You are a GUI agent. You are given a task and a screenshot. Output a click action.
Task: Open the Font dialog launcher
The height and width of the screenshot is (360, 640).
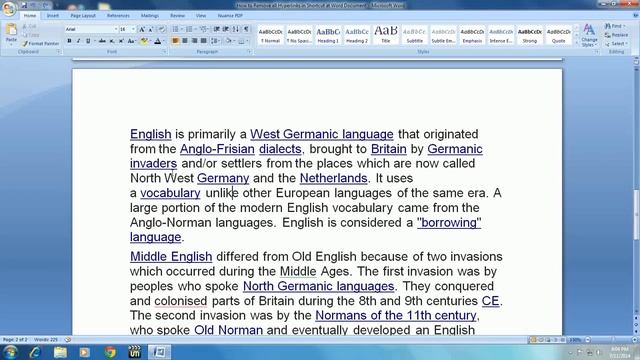(165, 52)
